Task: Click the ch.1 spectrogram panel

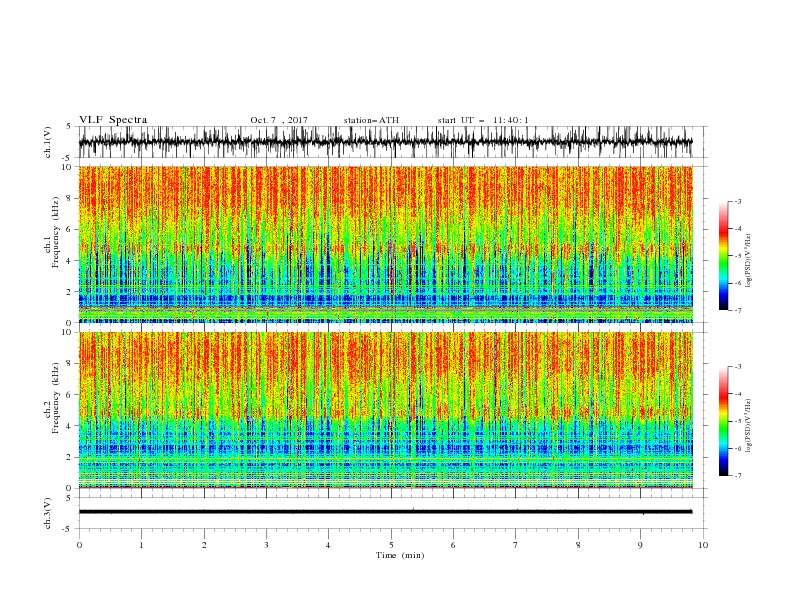Action: pos(385,244)
